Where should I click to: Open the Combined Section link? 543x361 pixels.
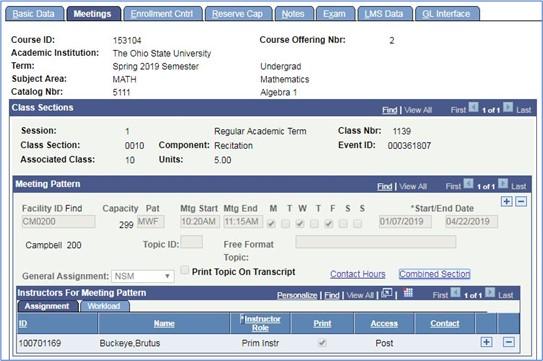click(x=435, y=274)
